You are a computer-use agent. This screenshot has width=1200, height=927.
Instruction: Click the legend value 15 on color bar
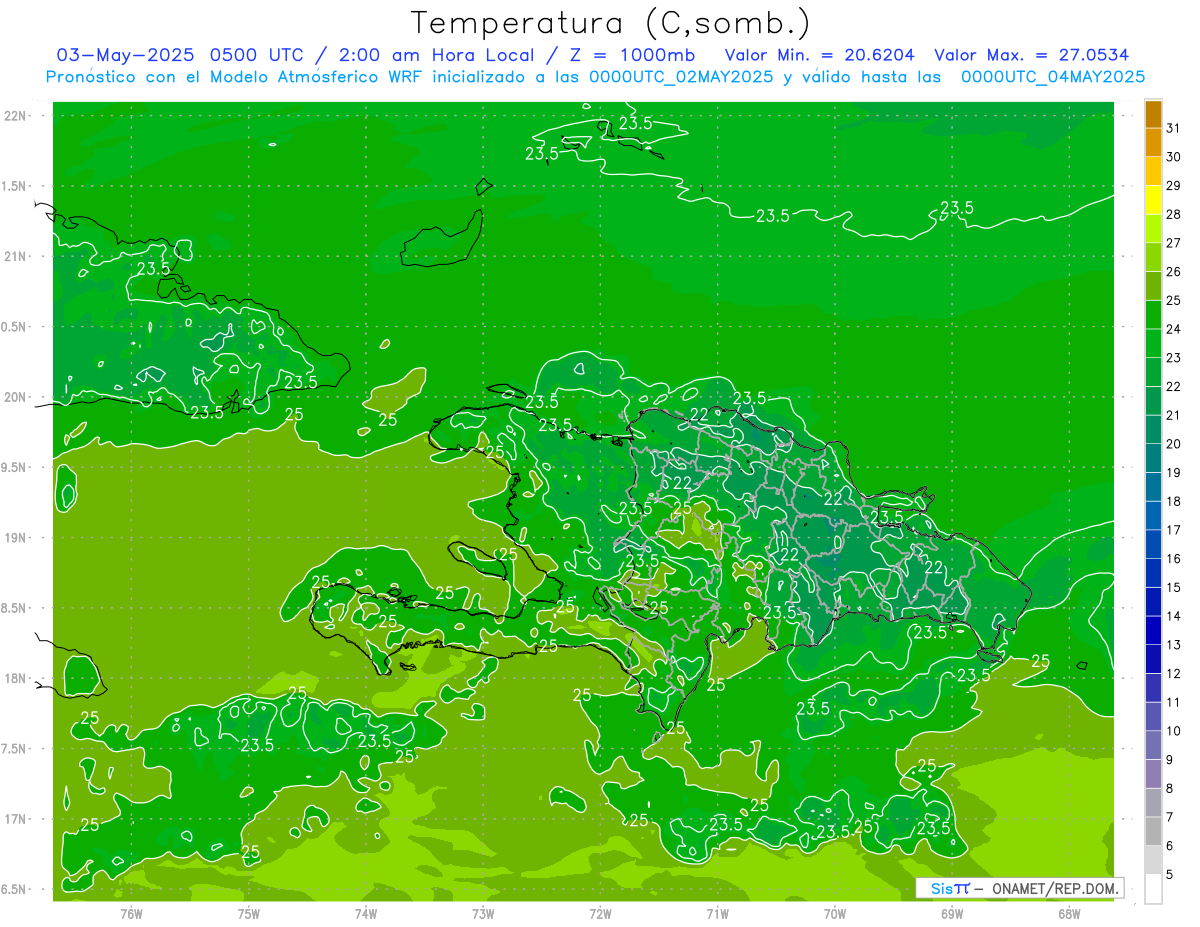point(1173,587)
